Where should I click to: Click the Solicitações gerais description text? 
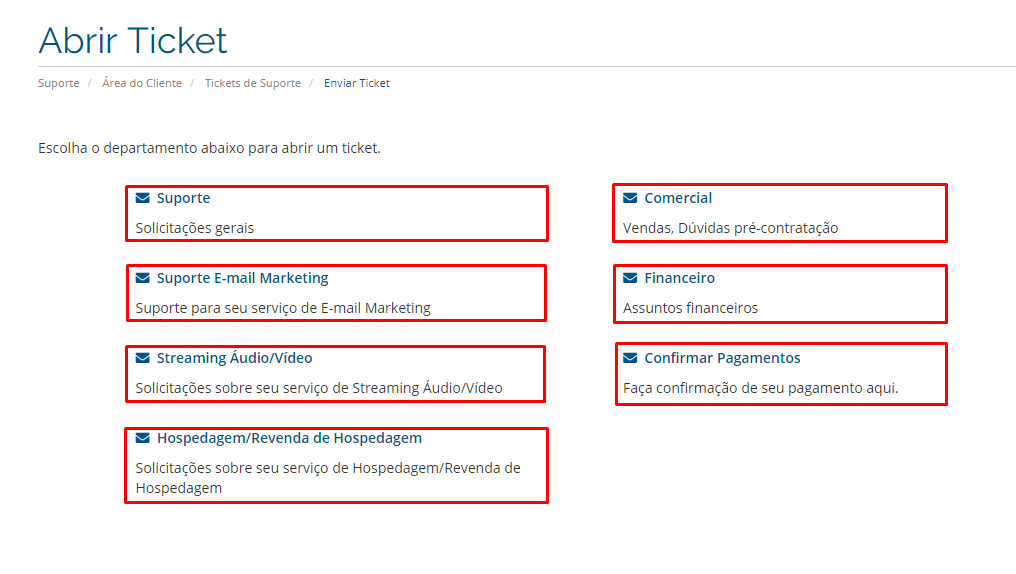(194, 228)
